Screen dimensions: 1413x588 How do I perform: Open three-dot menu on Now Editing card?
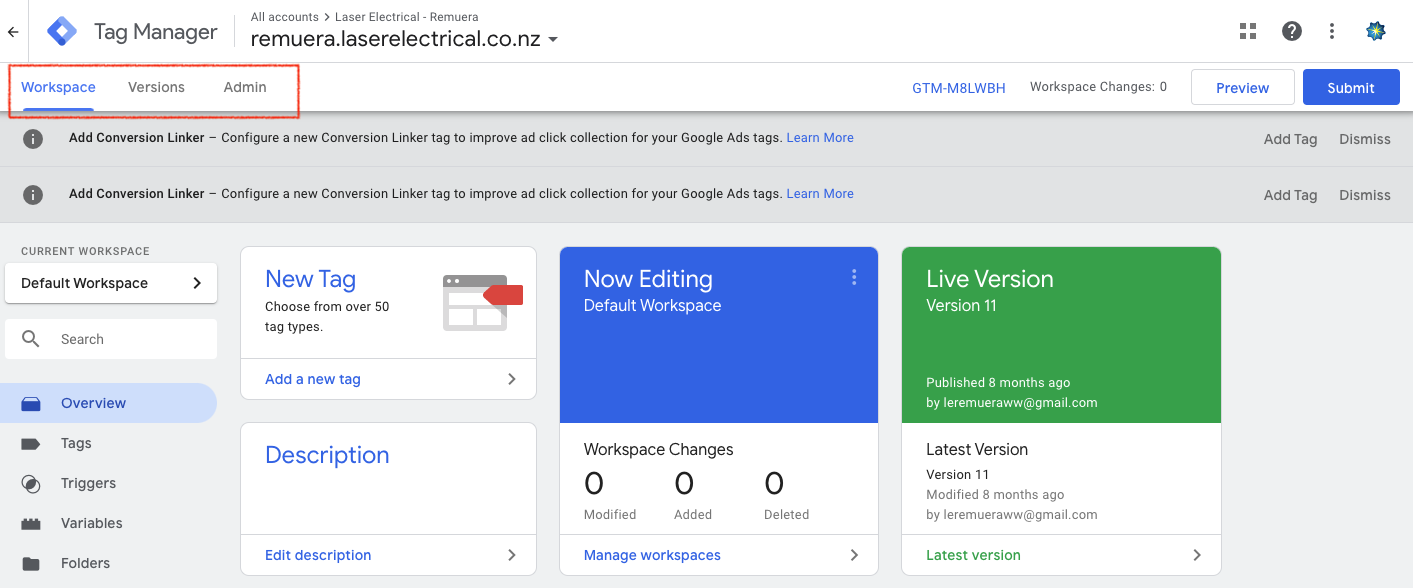click(854, 278)
